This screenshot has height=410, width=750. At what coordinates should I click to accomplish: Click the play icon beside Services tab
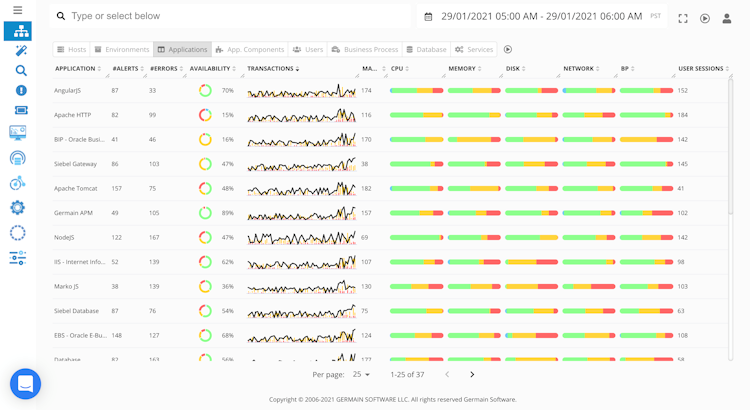tap(508, 49)
